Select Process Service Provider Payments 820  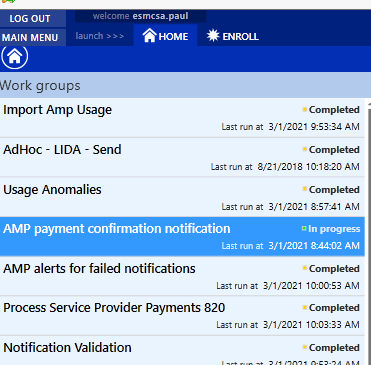182,315
